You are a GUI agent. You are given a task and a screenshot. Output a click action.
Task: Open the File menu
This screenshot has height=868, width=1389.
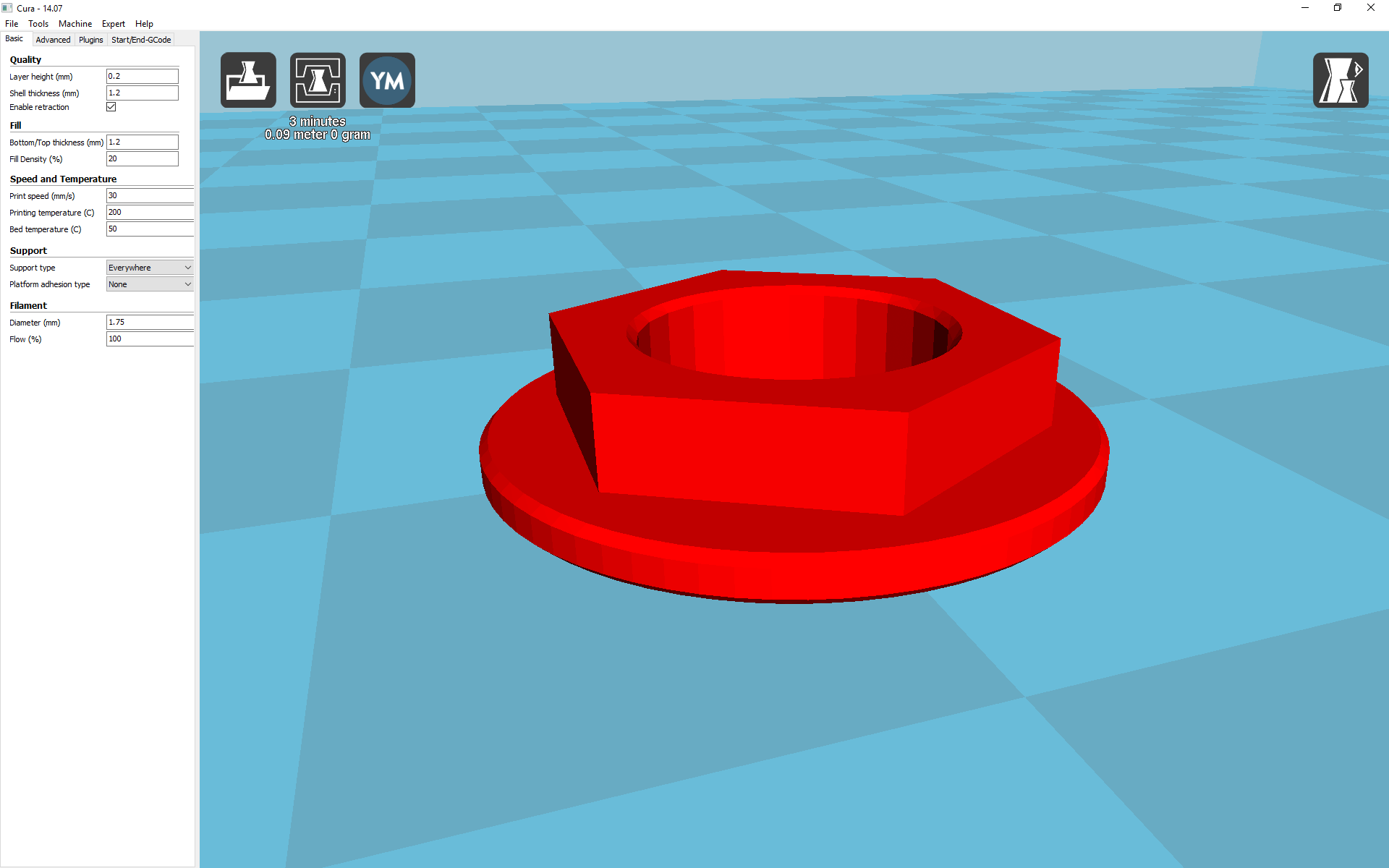pyautogui.click(x=12, y=24)
